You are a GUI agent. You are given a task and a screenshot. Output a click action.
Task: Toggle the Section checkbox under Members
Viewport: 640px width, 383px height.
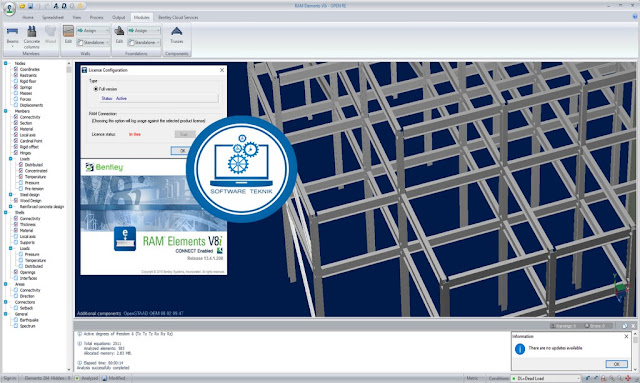click(16, 123)
